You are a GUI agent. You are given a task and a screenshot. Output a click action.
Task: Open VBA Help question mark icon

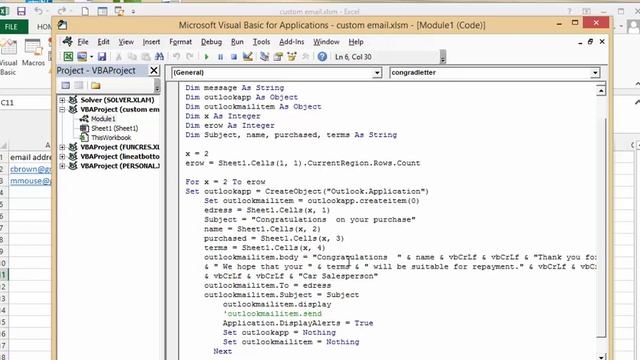click(x=322, y=57)
